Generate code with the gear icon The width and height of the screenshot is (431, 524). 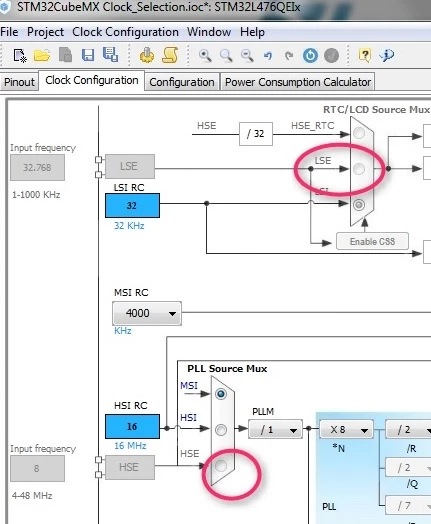click(147, 55)
